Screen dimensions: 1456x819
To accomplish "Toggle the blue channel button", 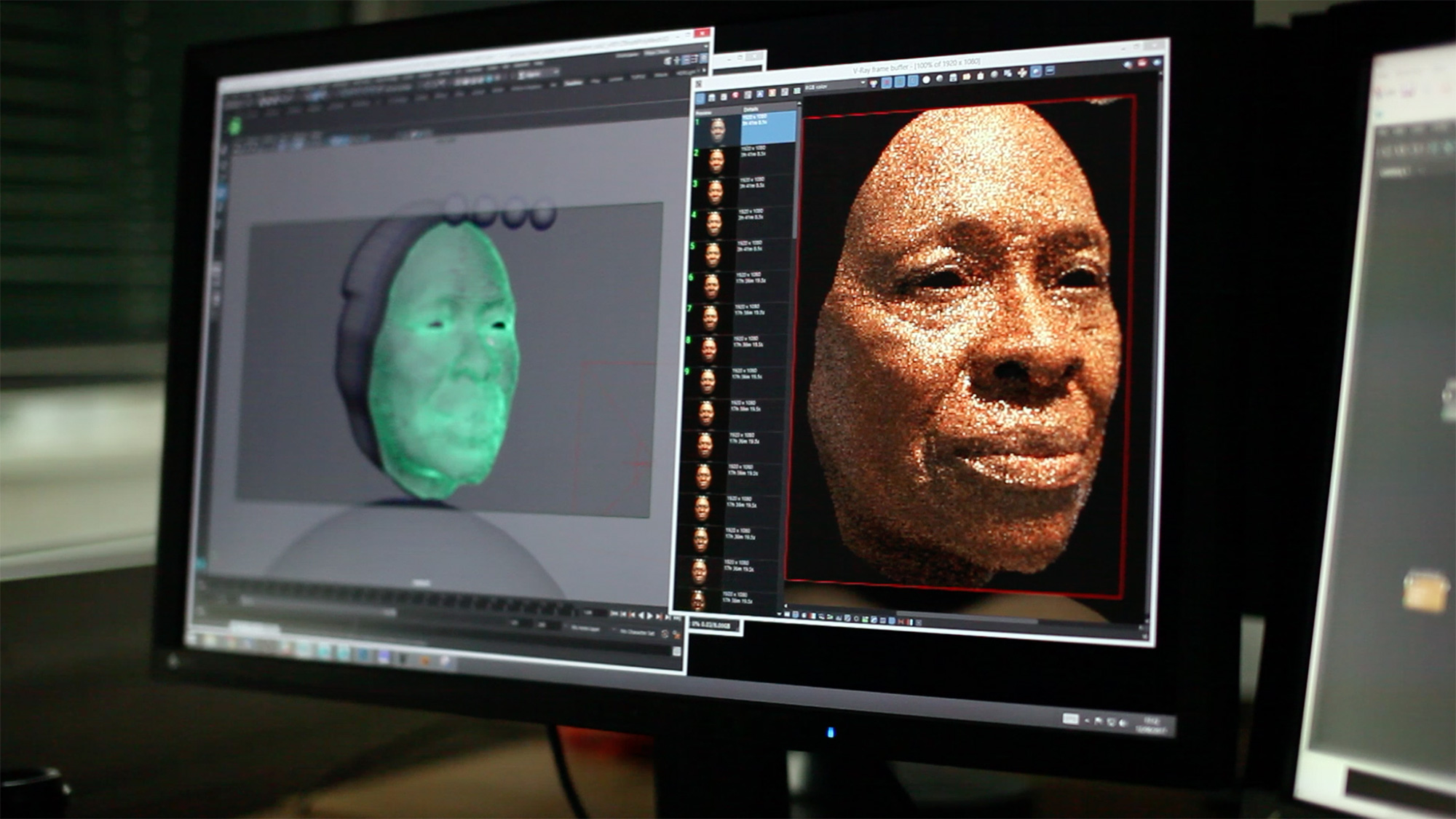I will pyautogui.click(x=912, y=81).
